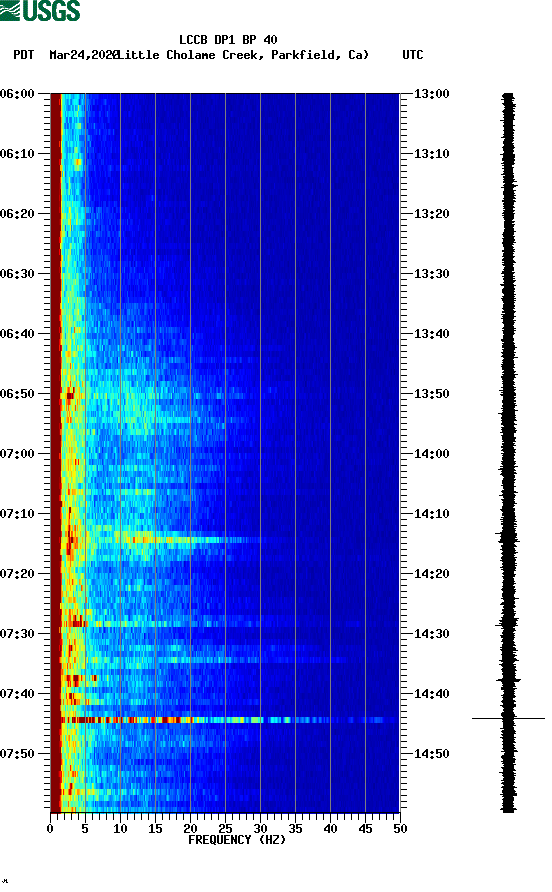Click the '14:20' UTC time label

click(x=431, y=574)
